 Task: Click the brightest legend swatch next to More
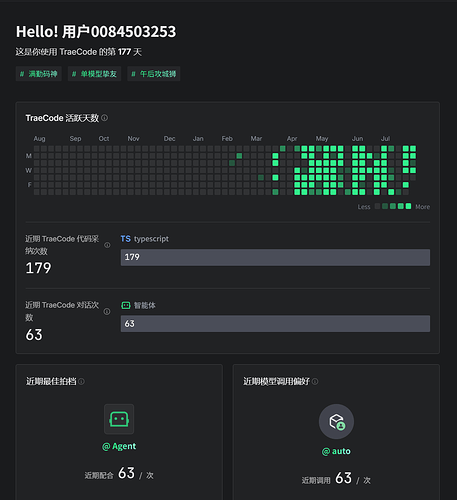408,206
